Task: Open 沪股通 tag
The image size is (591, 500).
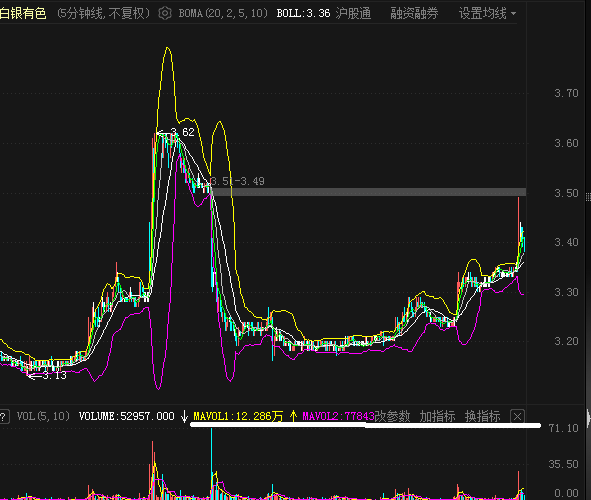Action: point(353,14)
